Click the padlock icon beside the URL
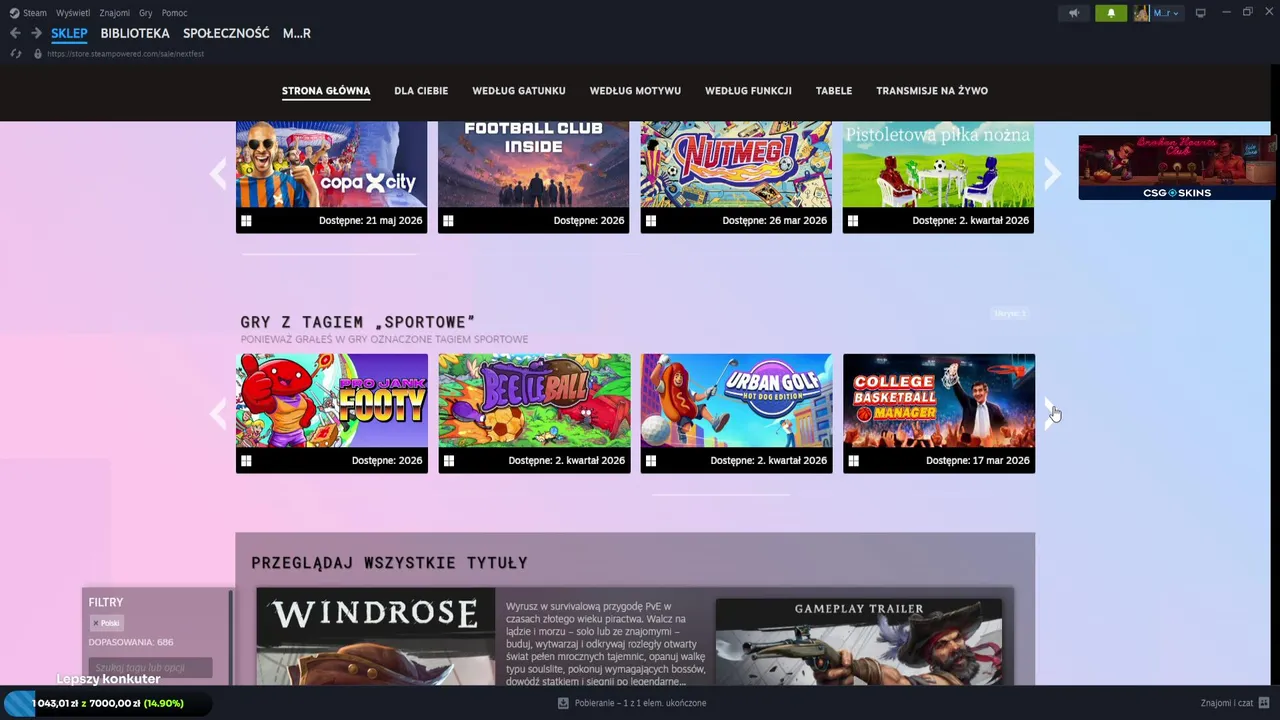The width and height of the screenshot is (1280, 720). (38, 53)
